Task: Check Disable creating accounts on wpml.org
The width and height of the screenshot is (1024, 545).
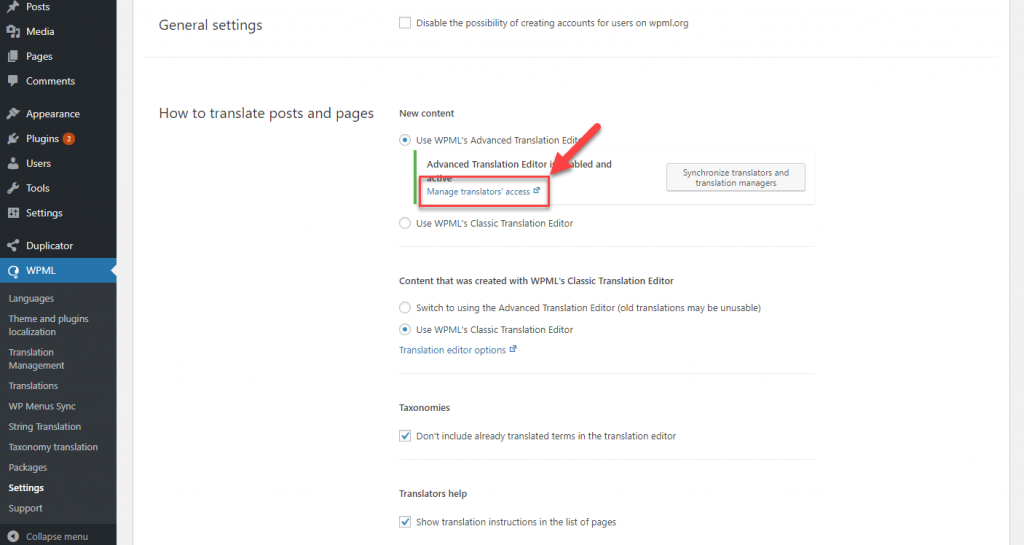Action: pyautogui.click(x=405, y=23)
